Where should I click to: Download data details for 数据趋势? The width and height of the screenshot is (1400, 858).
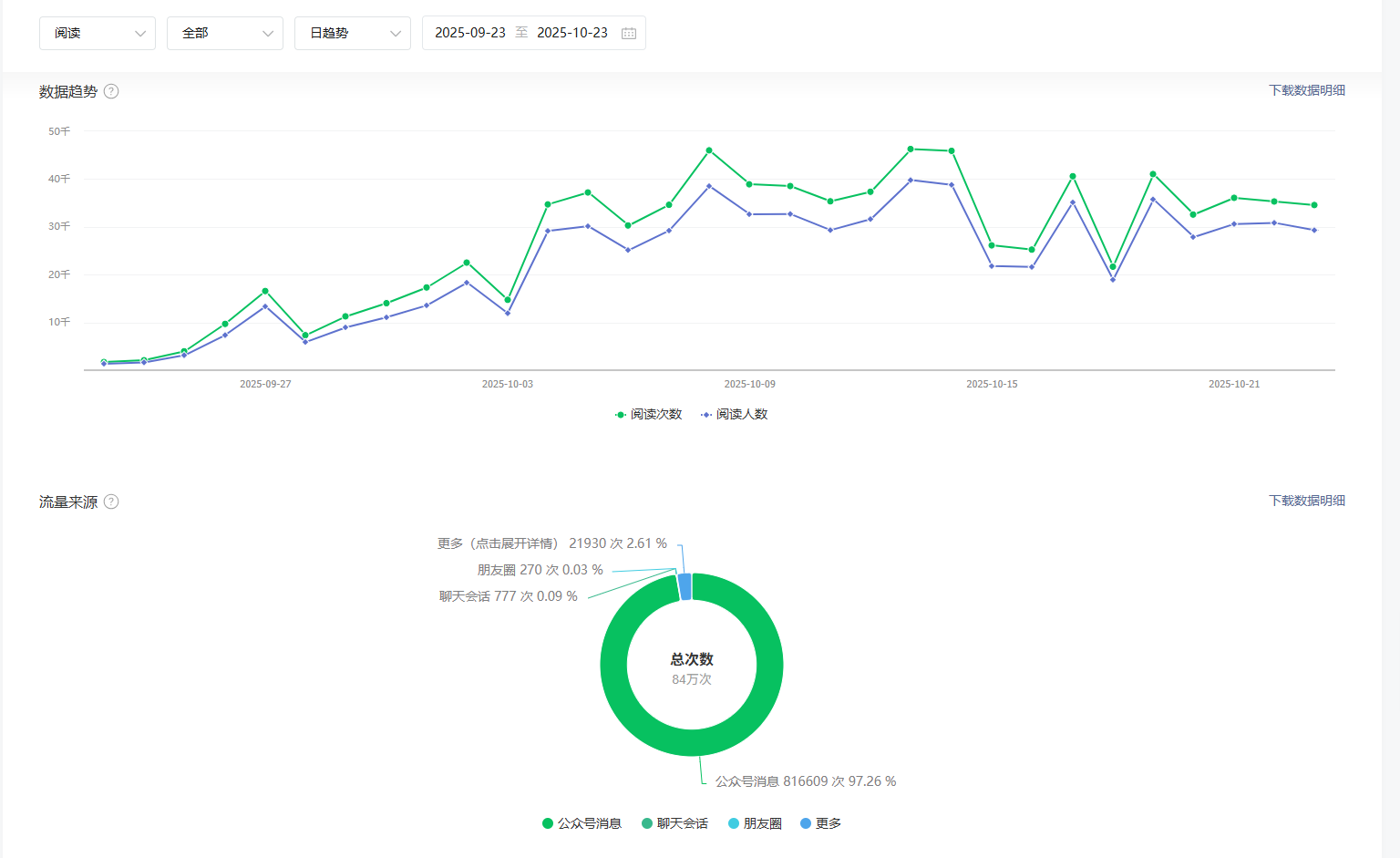[x=1306, y=90]
